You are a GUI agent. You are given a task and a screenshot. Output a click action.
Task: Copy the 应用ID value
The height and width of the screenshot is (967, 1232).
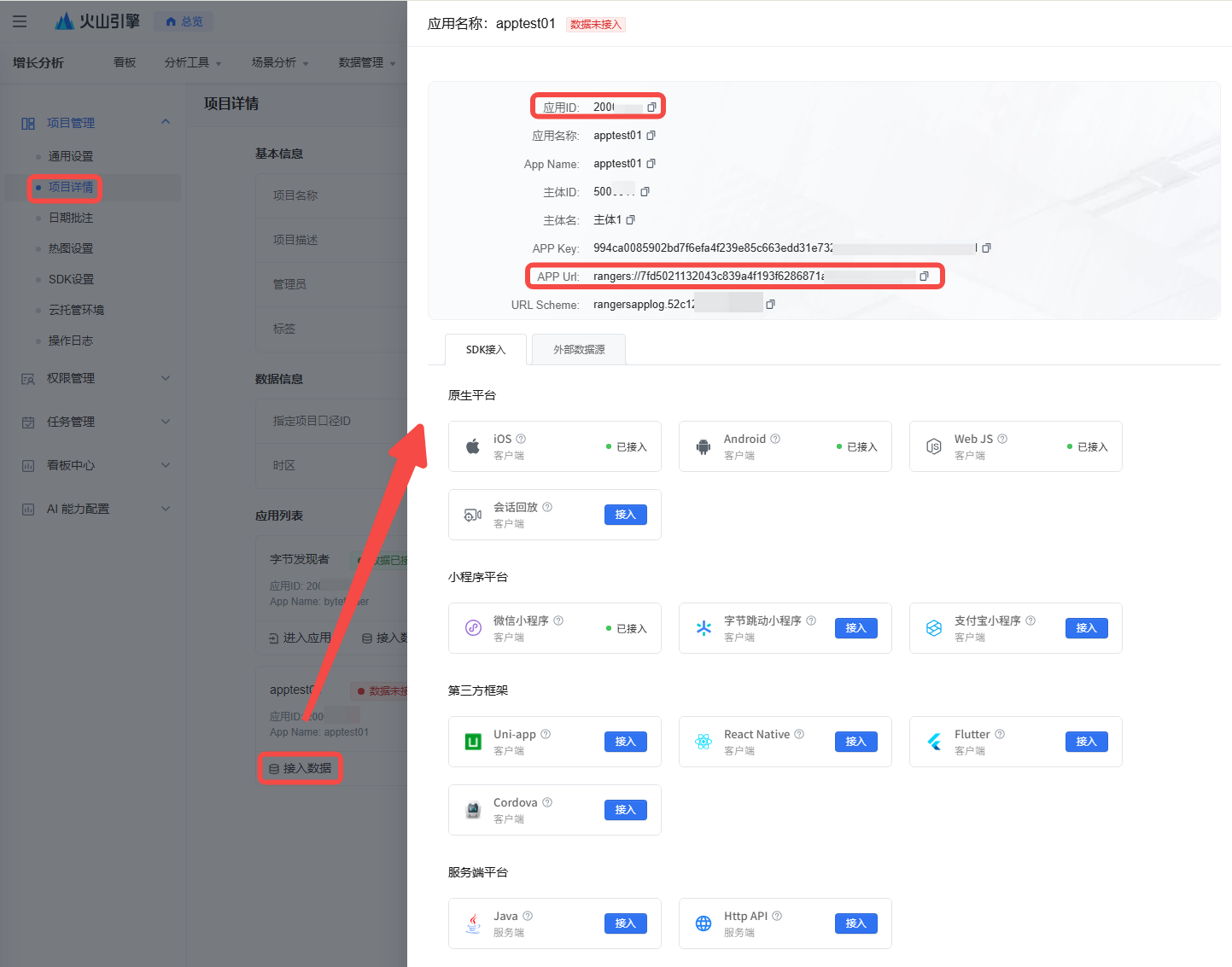[651, 108]
